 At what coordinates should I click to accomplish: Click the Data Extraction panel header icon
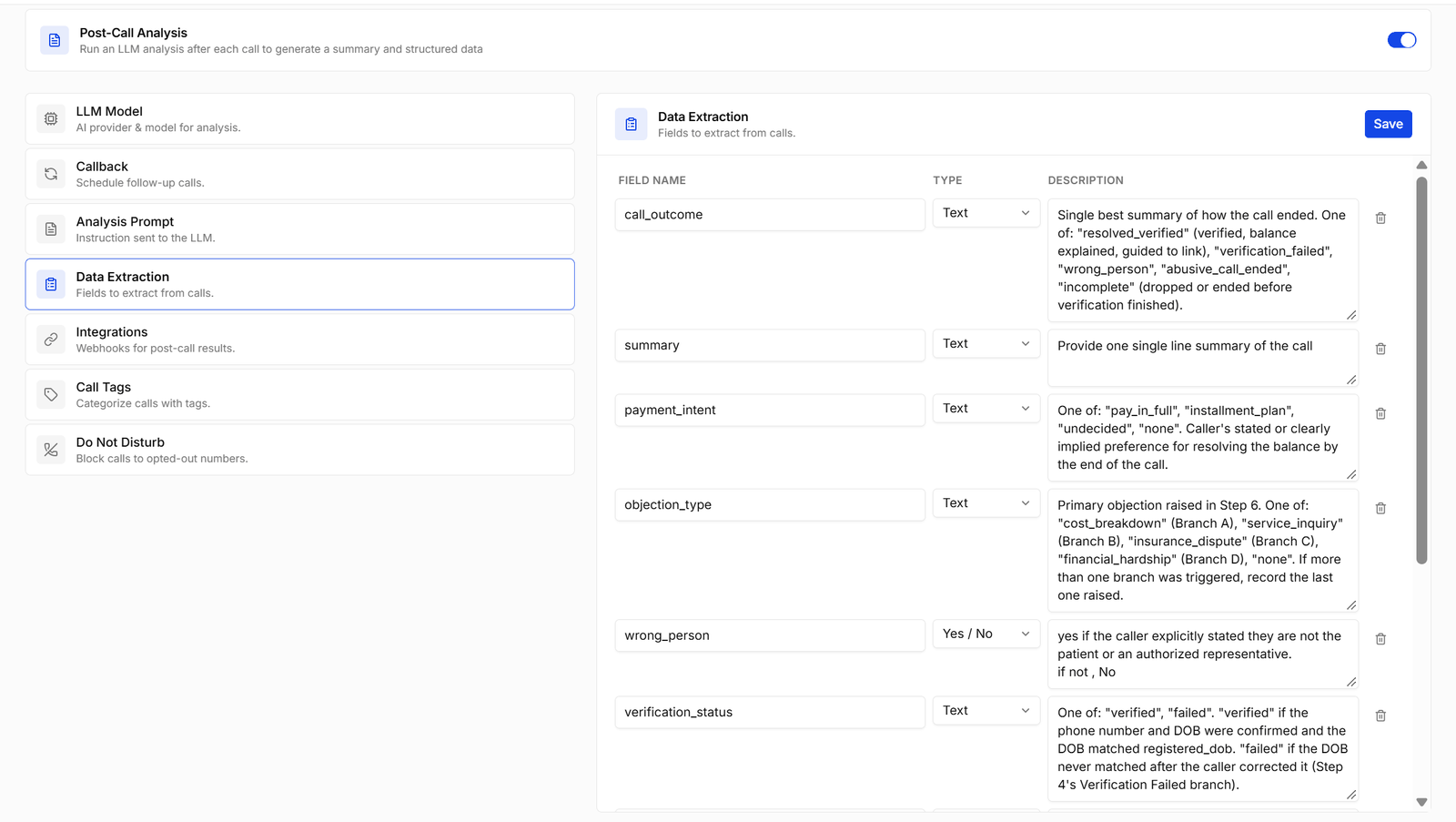631,124
